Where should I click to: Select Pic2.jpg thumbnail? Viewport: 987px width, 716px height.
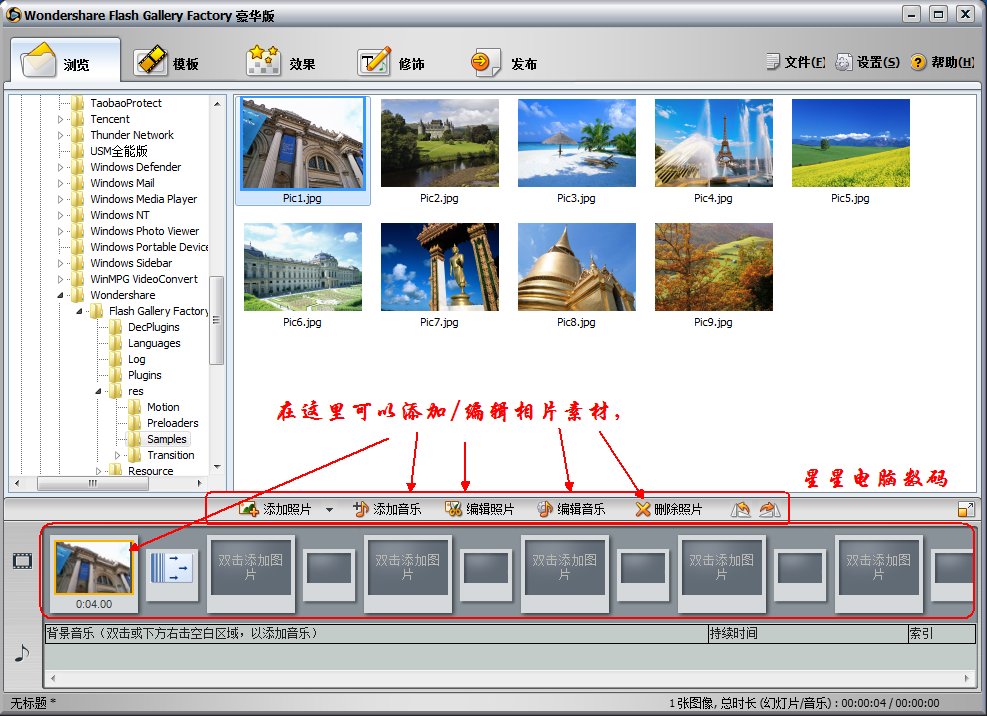(x=439, y=143)
